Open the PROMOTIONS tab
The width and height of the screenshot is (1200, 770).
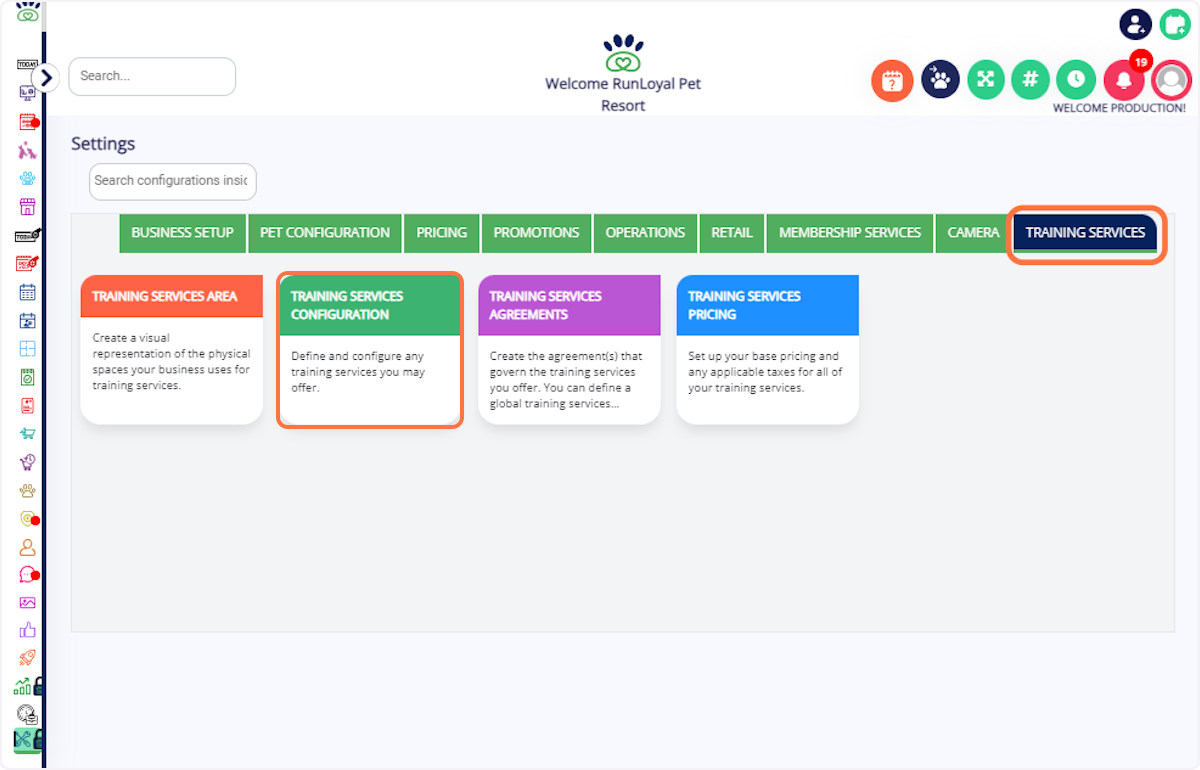click(536, 232)
